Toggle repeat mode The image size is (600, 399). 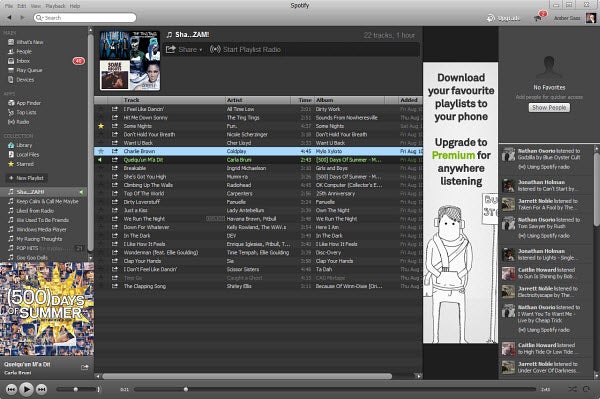click(586, 389)
